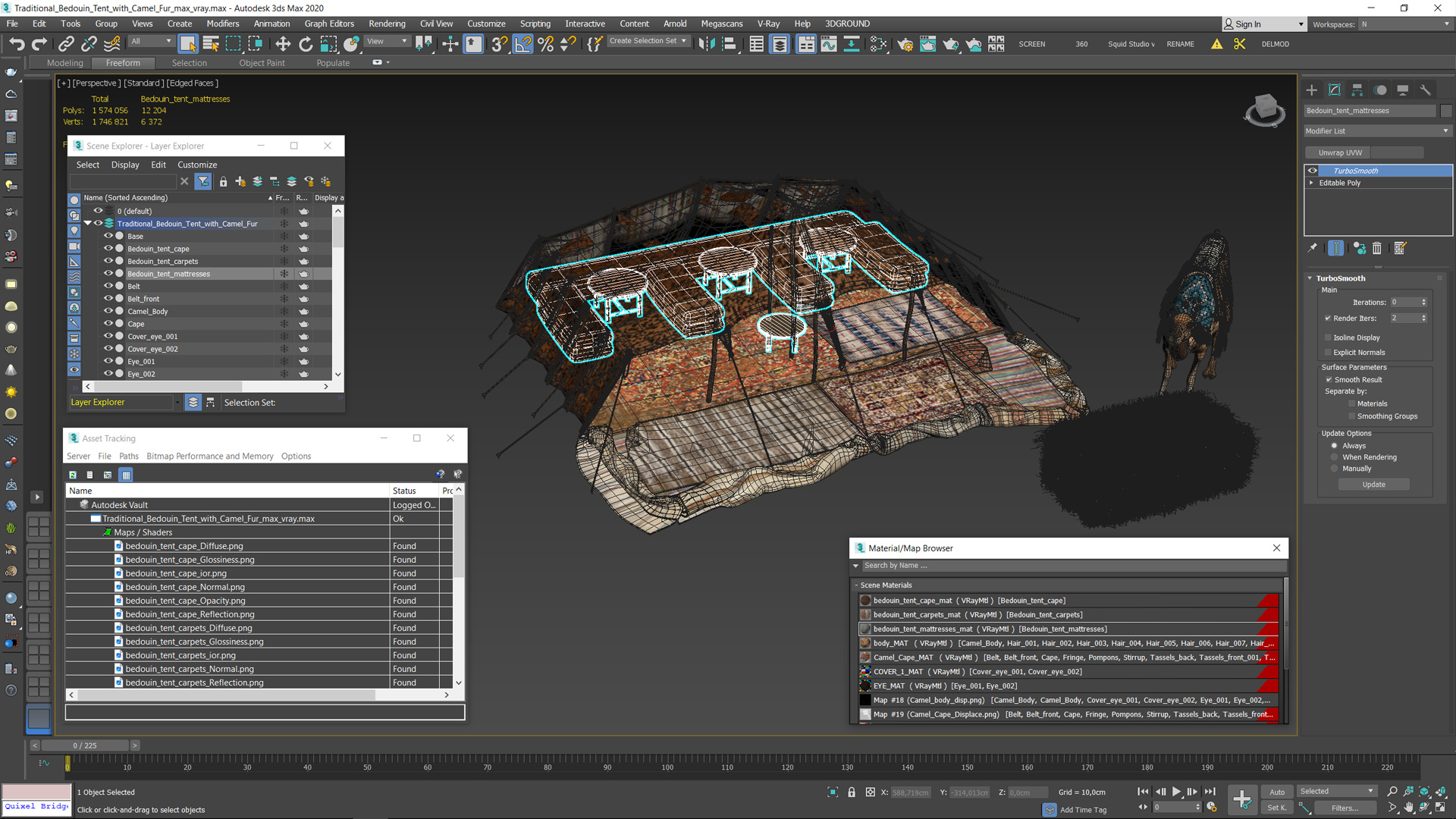Open the Display tab in command panel

pos(1403,90)
